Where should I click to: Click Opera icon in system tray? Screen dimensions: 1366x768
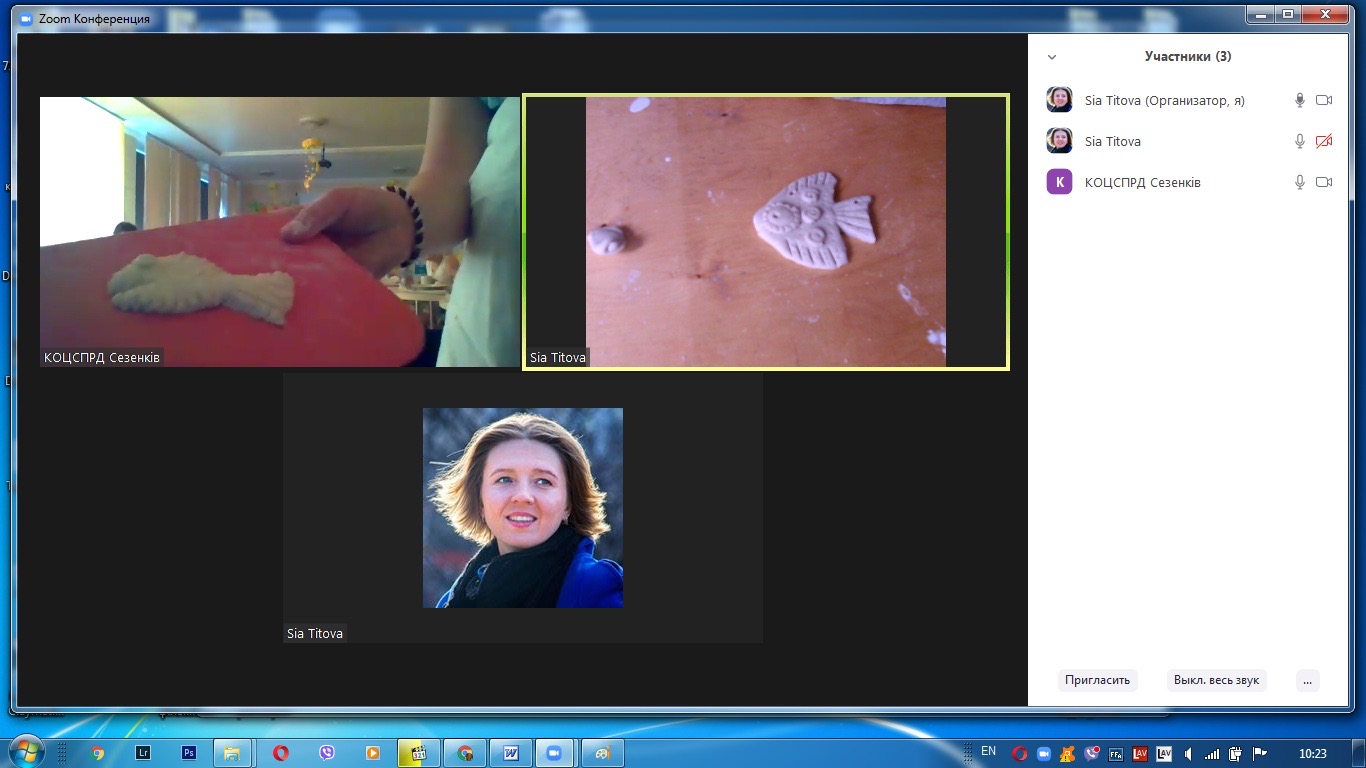point(1019,754)
